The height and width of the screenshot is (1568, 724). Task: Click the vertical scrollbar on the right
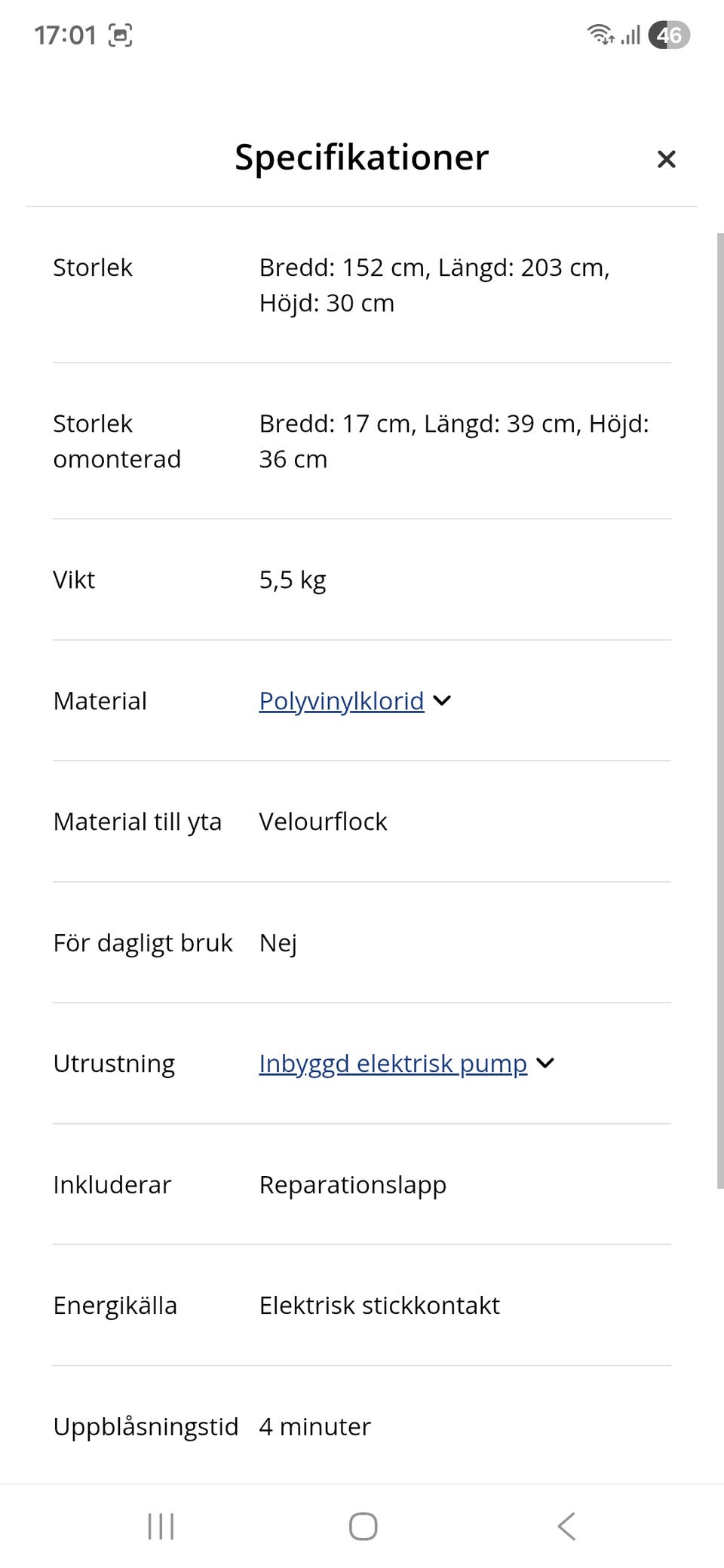pos(719,709)
